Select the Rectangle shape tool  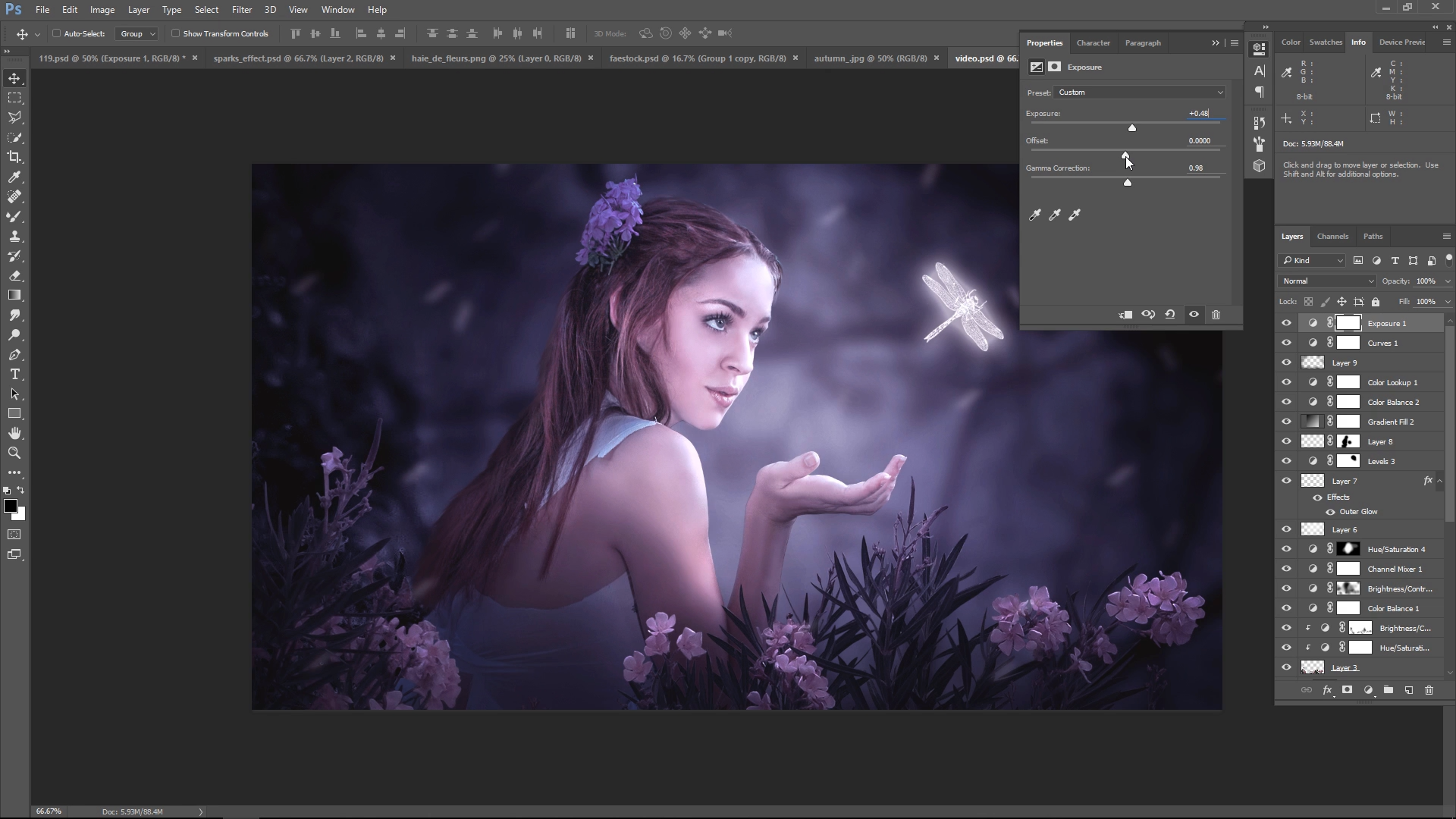pyautogui.click(x=14, y=413)
